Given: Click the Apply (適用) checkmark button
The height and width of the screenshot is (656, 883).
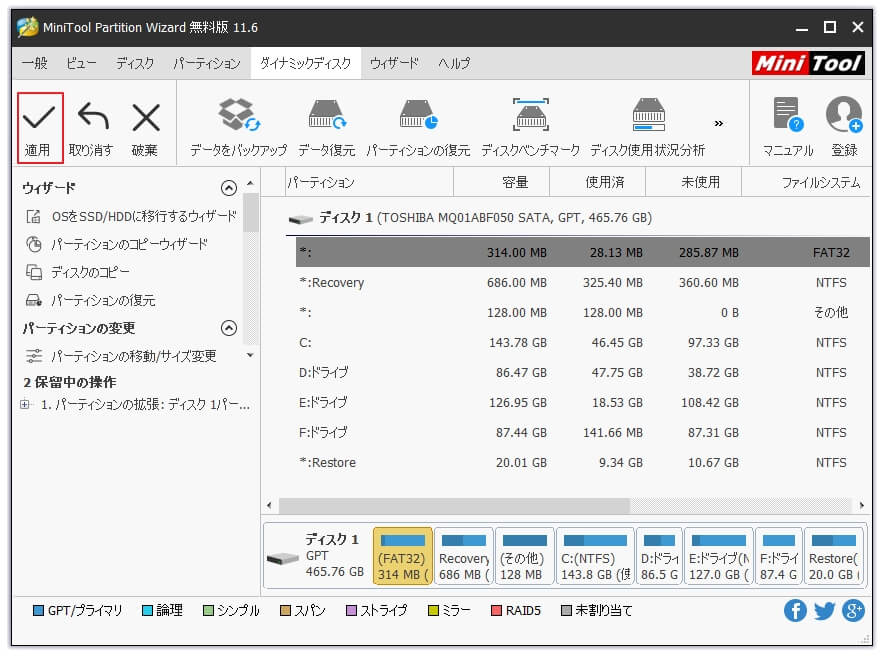Looking at the screenshot, I should pyautogui.click(x=39, y=128).
